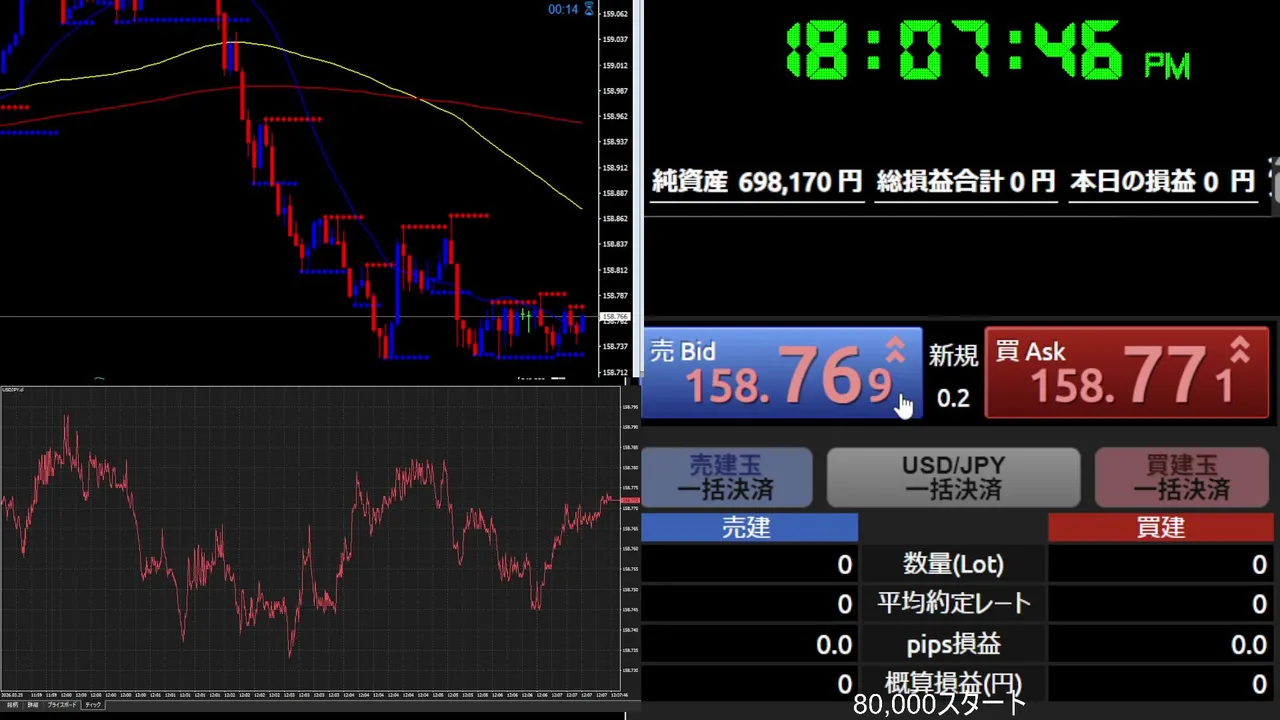This screenshot has width=1280, height=720.
Task: Click the 158.862 price label on the candlestick axis
Action: pos(615,219)
